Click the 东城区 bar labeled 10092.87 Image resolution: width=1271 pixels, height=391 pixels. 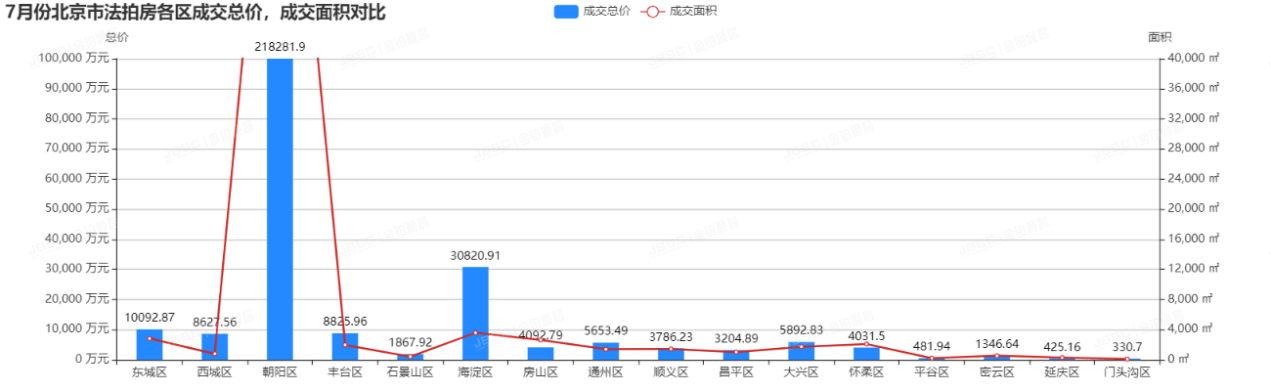pyautogui.click(x=149, y=345)
